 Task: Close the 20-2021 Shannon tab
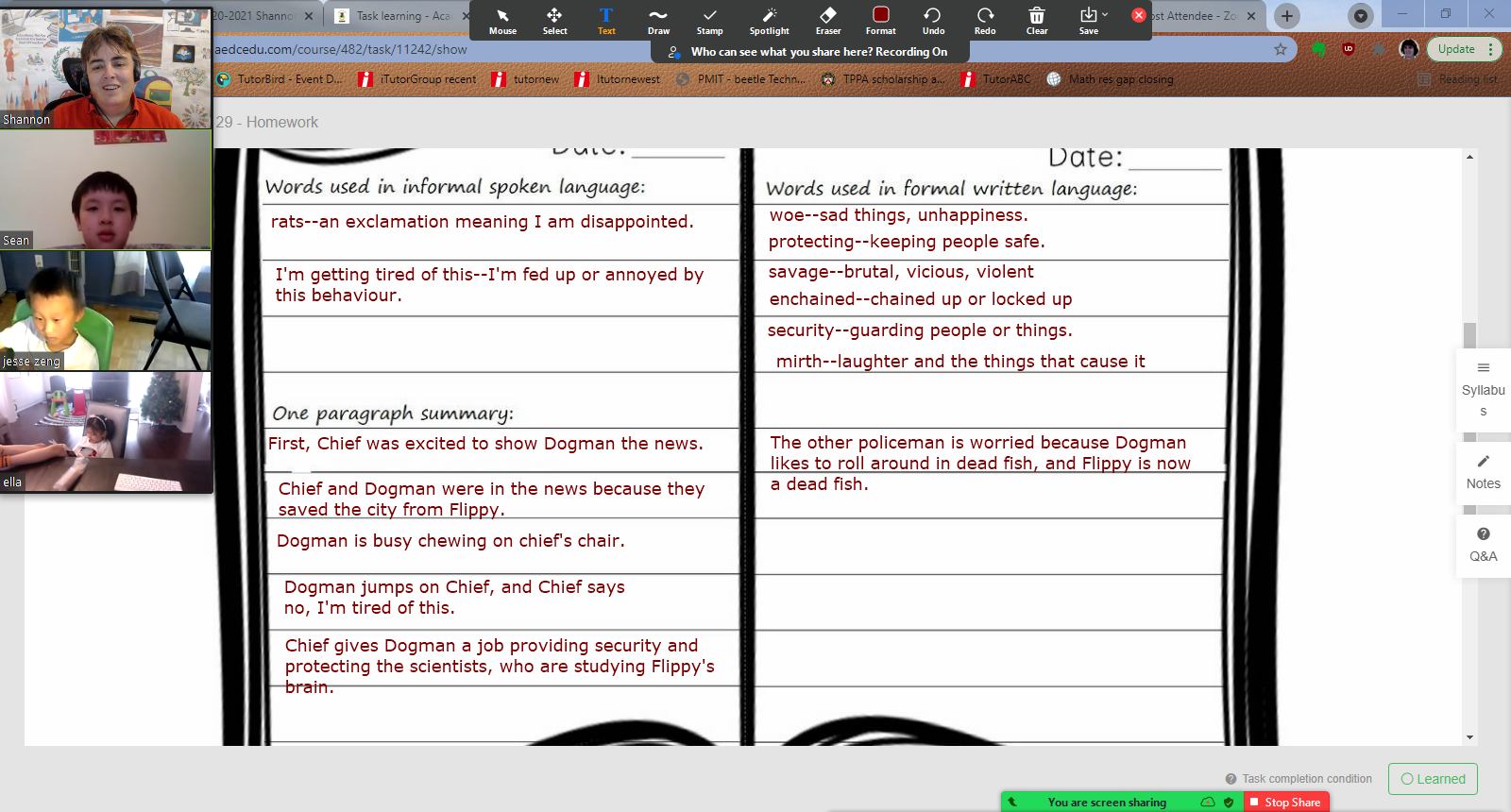point(309,16)
